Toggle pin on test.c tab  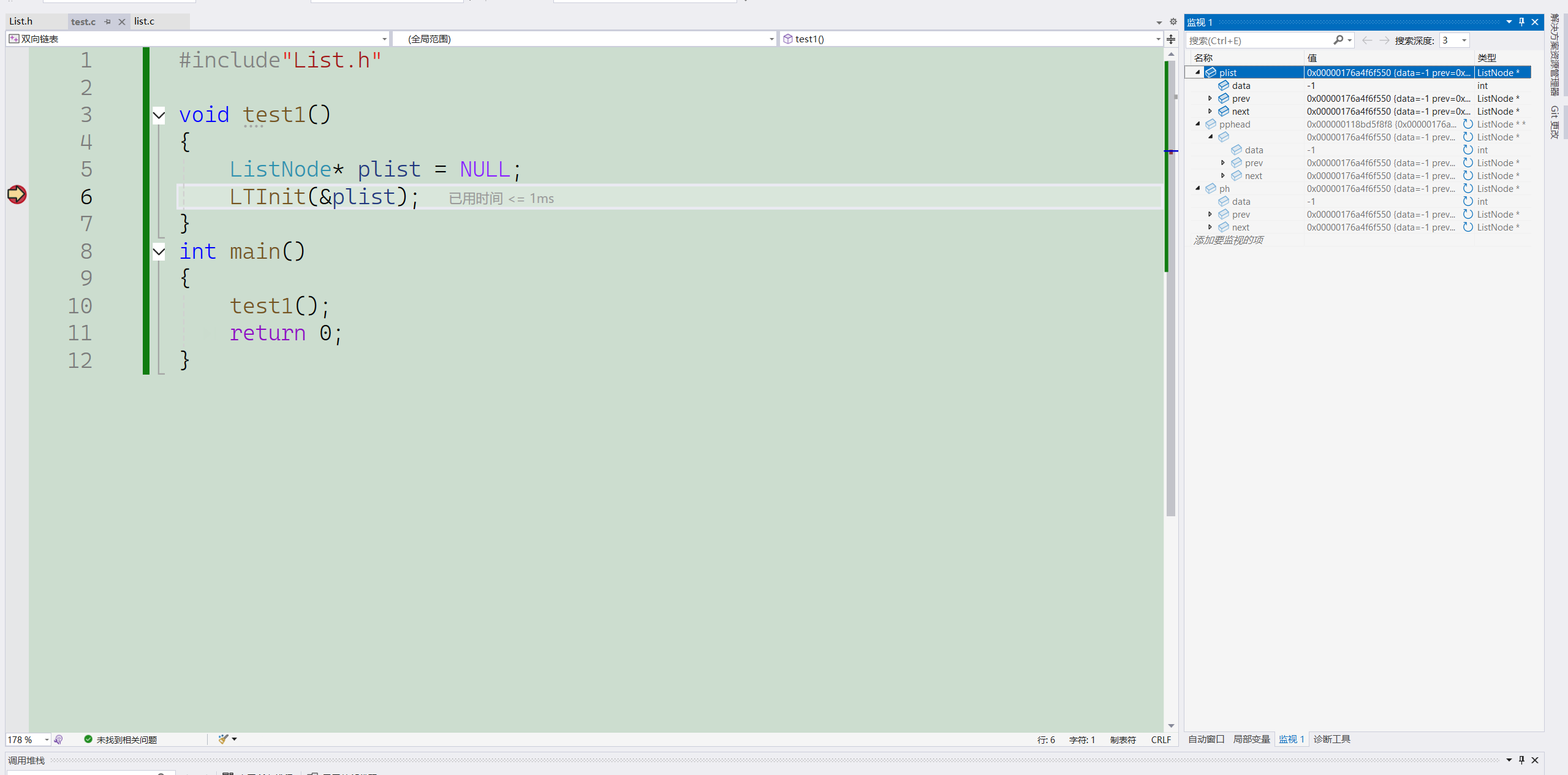108,22
